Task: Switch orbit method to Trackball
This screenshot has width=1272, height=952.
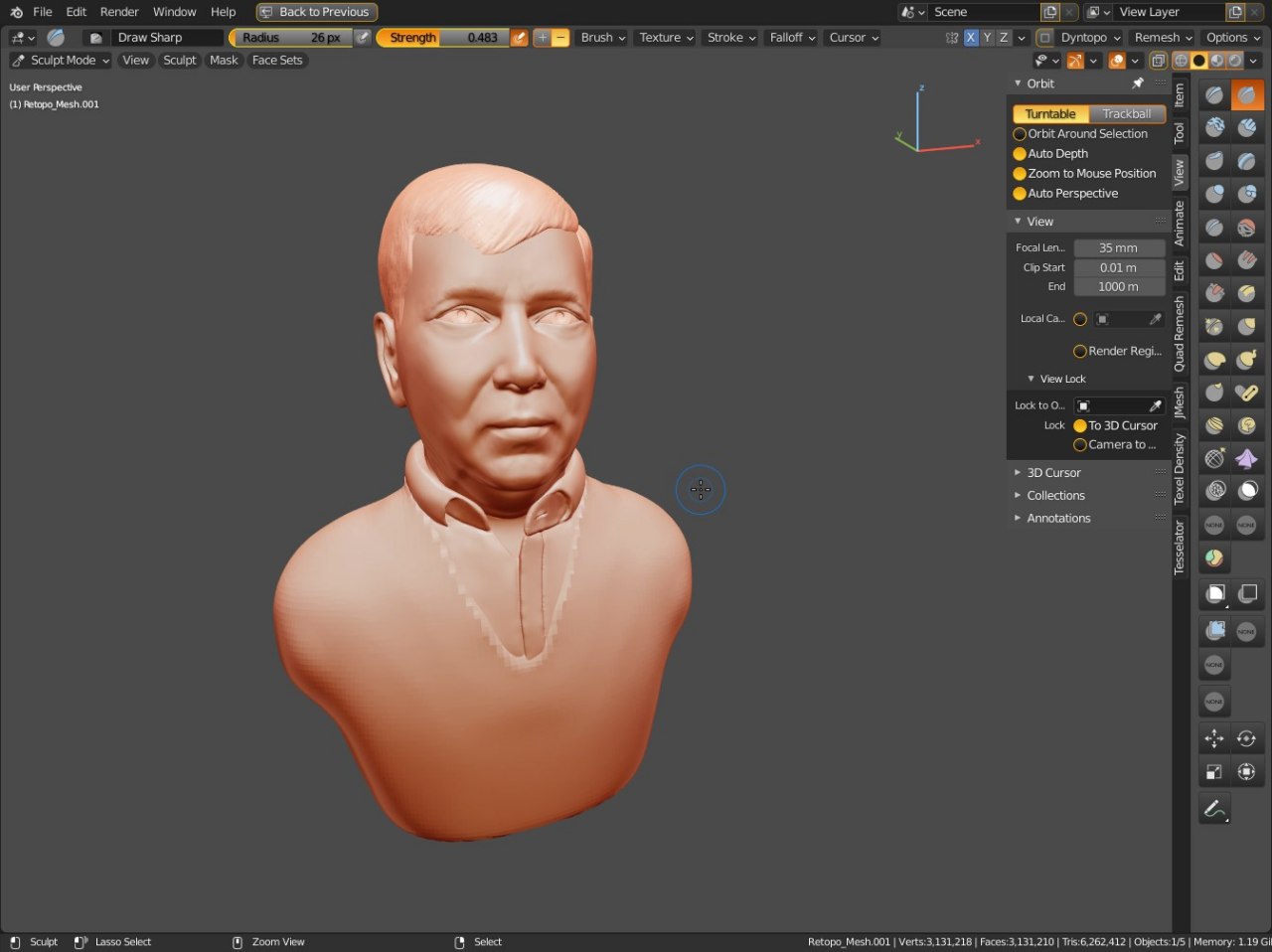Action: (1127, 114)
